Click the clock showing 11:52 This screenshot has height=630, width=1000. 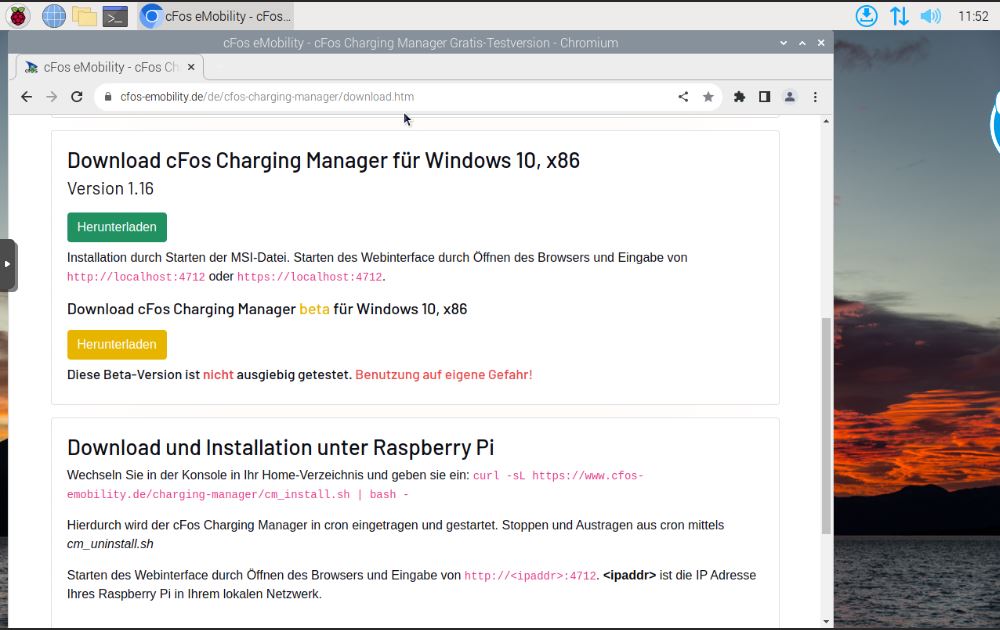(x=973, y=16)
